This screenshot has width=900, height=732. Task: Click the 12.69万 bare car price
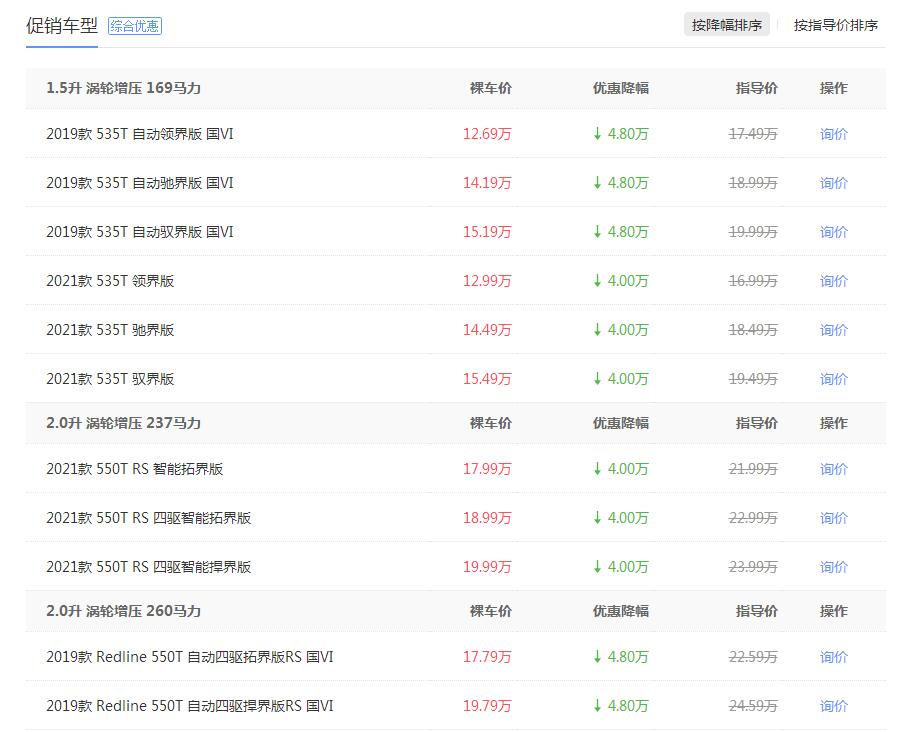(x=487, y=134)
